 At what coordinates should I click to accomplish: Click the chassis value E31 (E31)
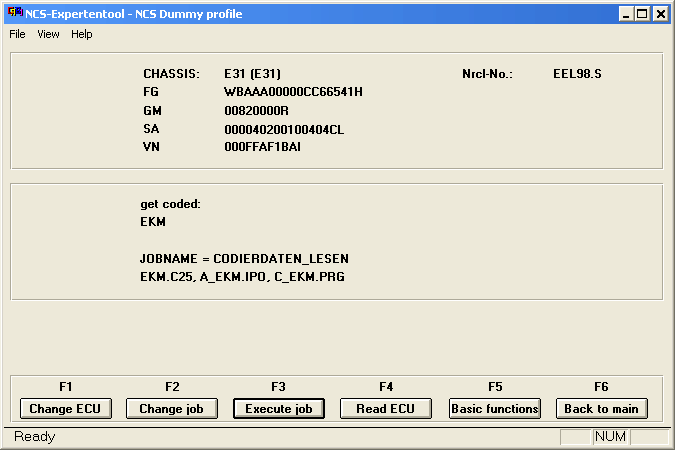252,74
